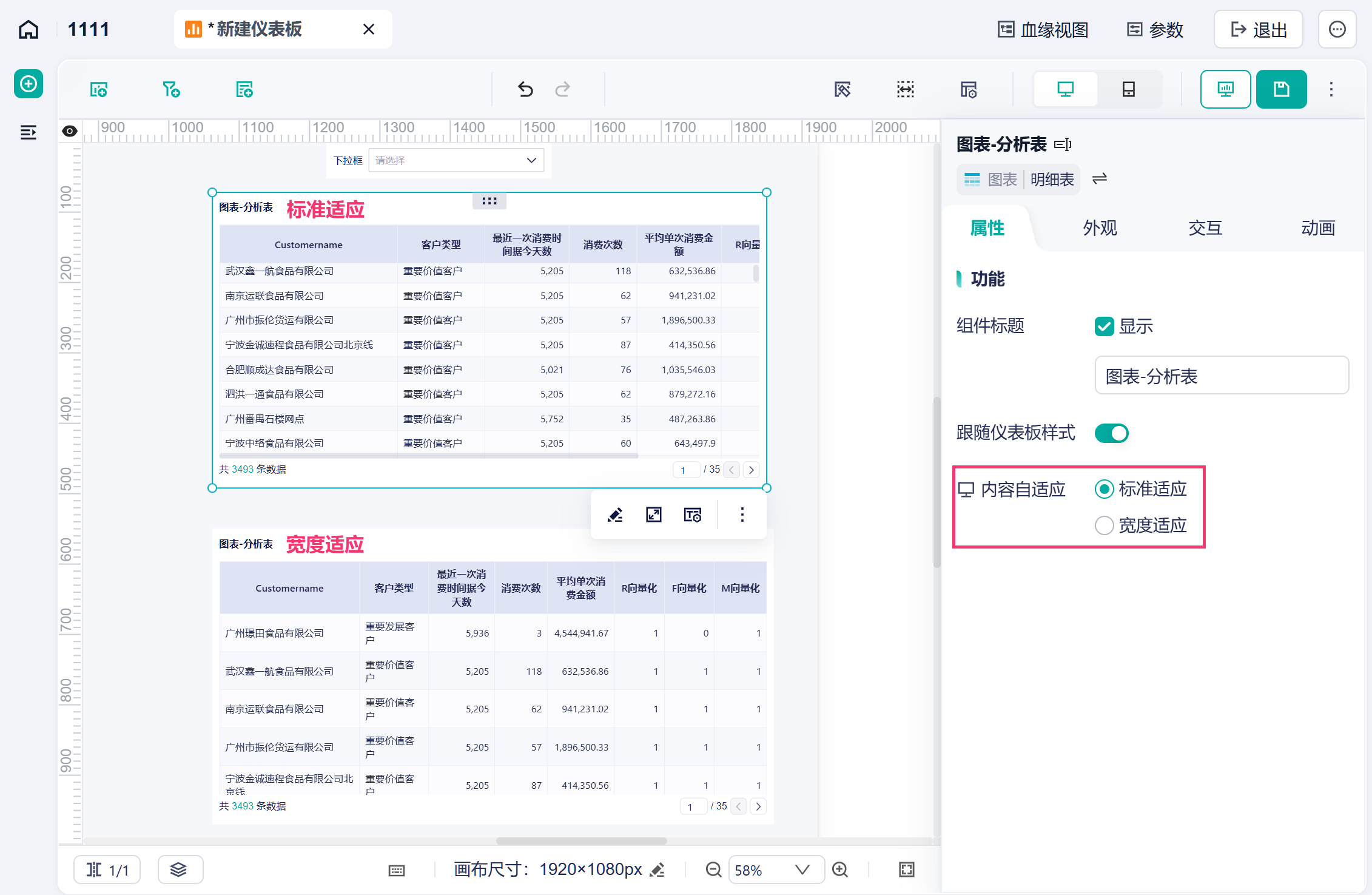Toggle the 跟随仪表板样式 switch
Viewport: 1372px width, 895px height.
tap(1112, 433)
